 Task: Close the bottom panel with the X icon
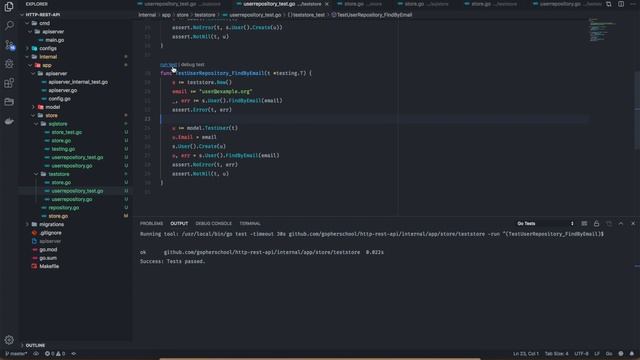[633, 224]
